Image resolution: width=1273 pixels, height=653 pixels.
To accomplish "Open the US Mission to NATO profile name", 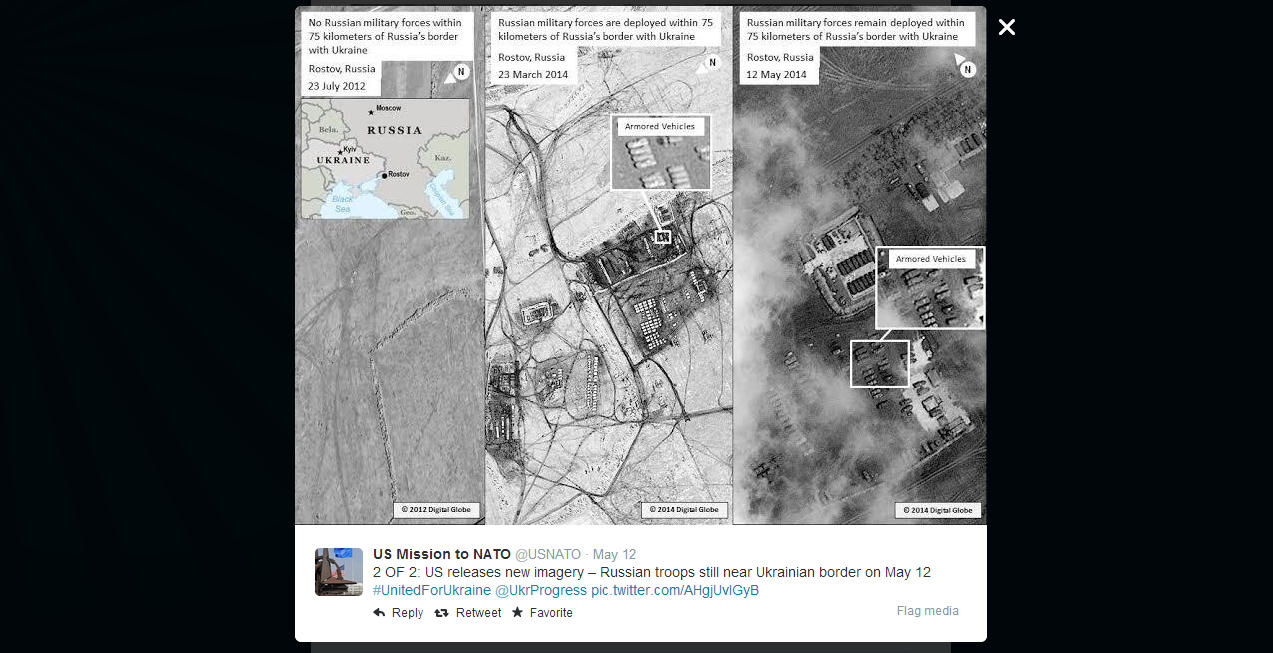I will point(441,554).
